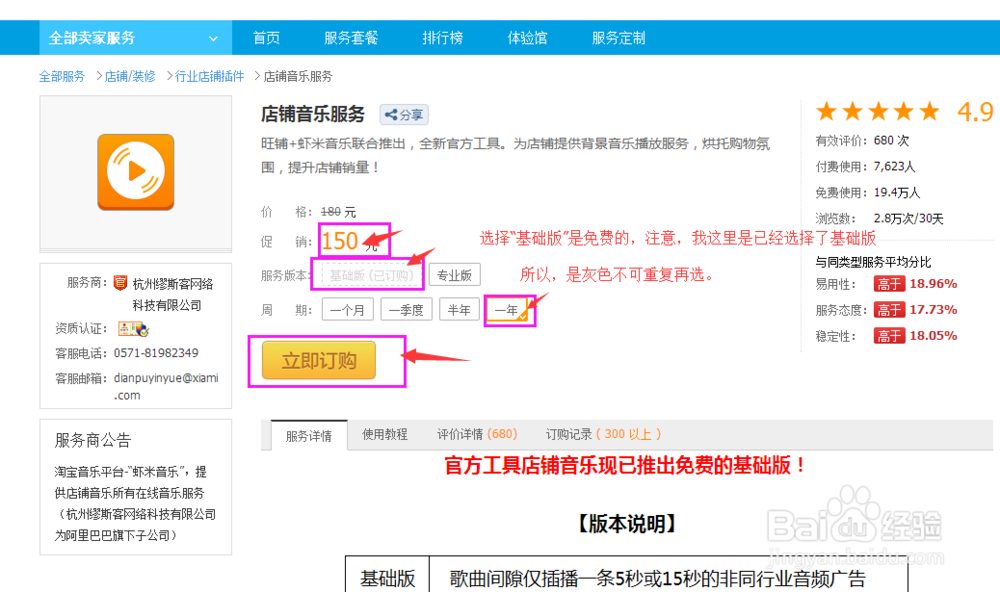1000x592 pixels.
Task: Click the 服务态度 高于 17.73% value
Action: click(916, 310)
